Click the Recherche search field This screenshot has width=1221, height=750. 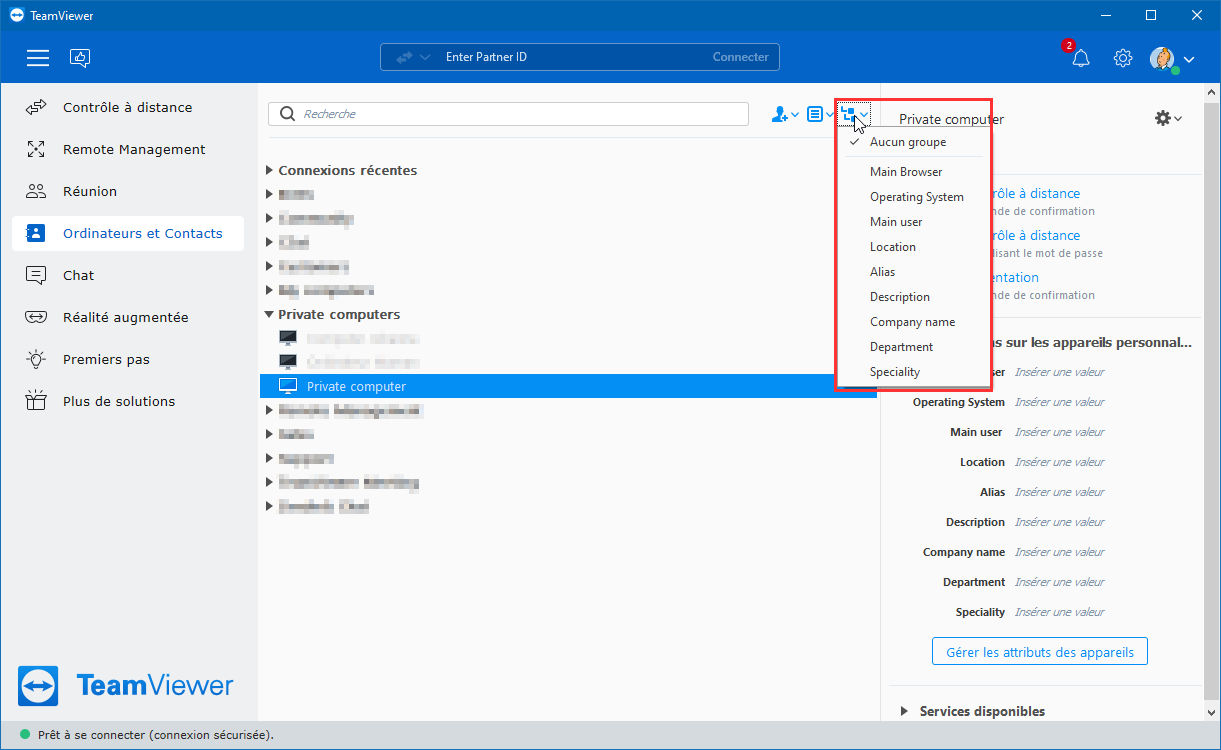[x=508, y=114]
